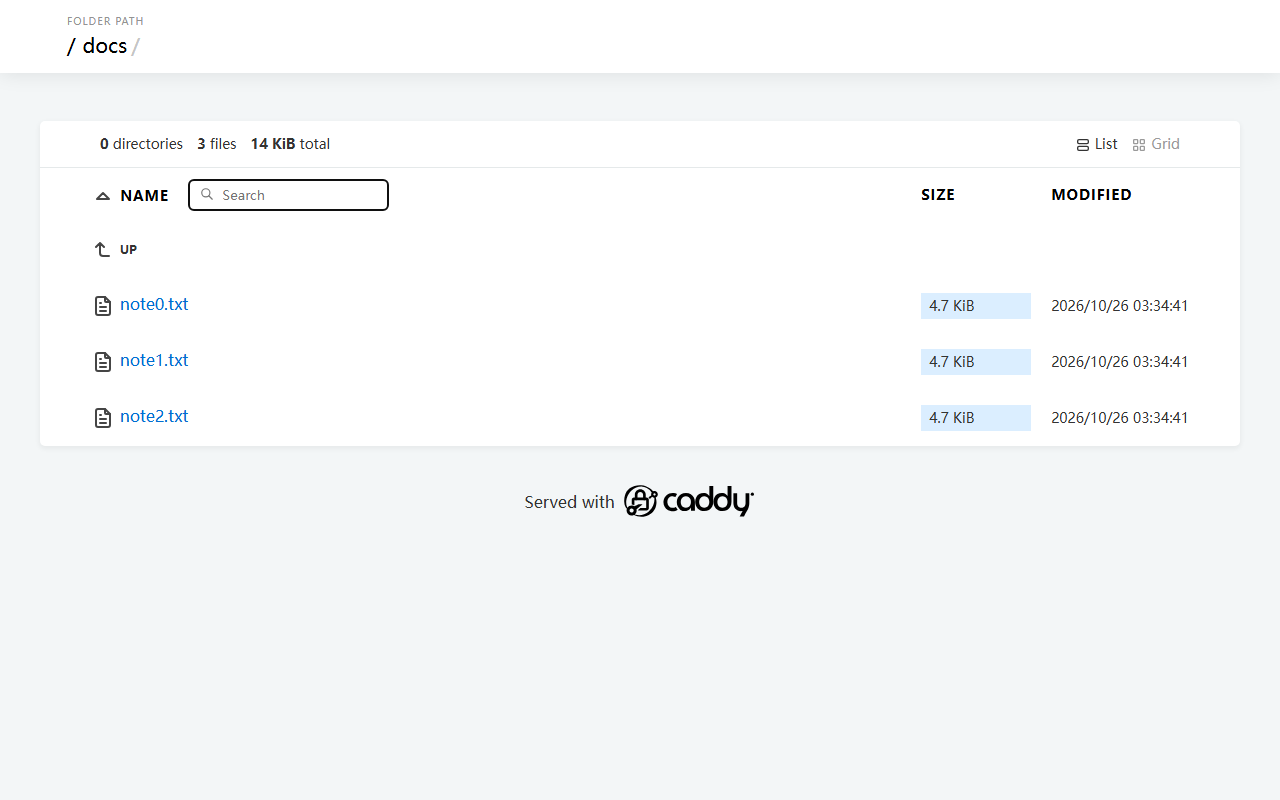This screenshot has height=800, width=1280.
Task: Go up to parent directory
Action: point(116,250)
